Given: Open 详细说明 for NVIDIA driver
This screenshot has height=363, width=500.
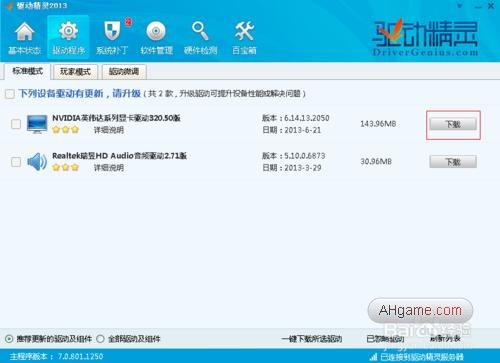Looking at the screenshot, I should click(109, 130).
